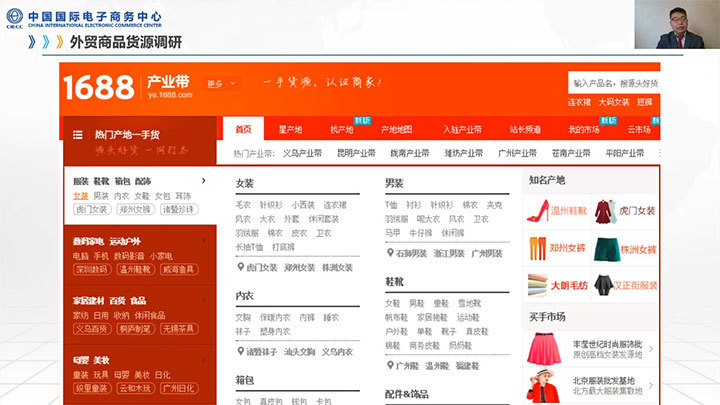Click the green shorts icon for 株洲女裤
This screenshot has height=405, width=720.
point(604,249)
